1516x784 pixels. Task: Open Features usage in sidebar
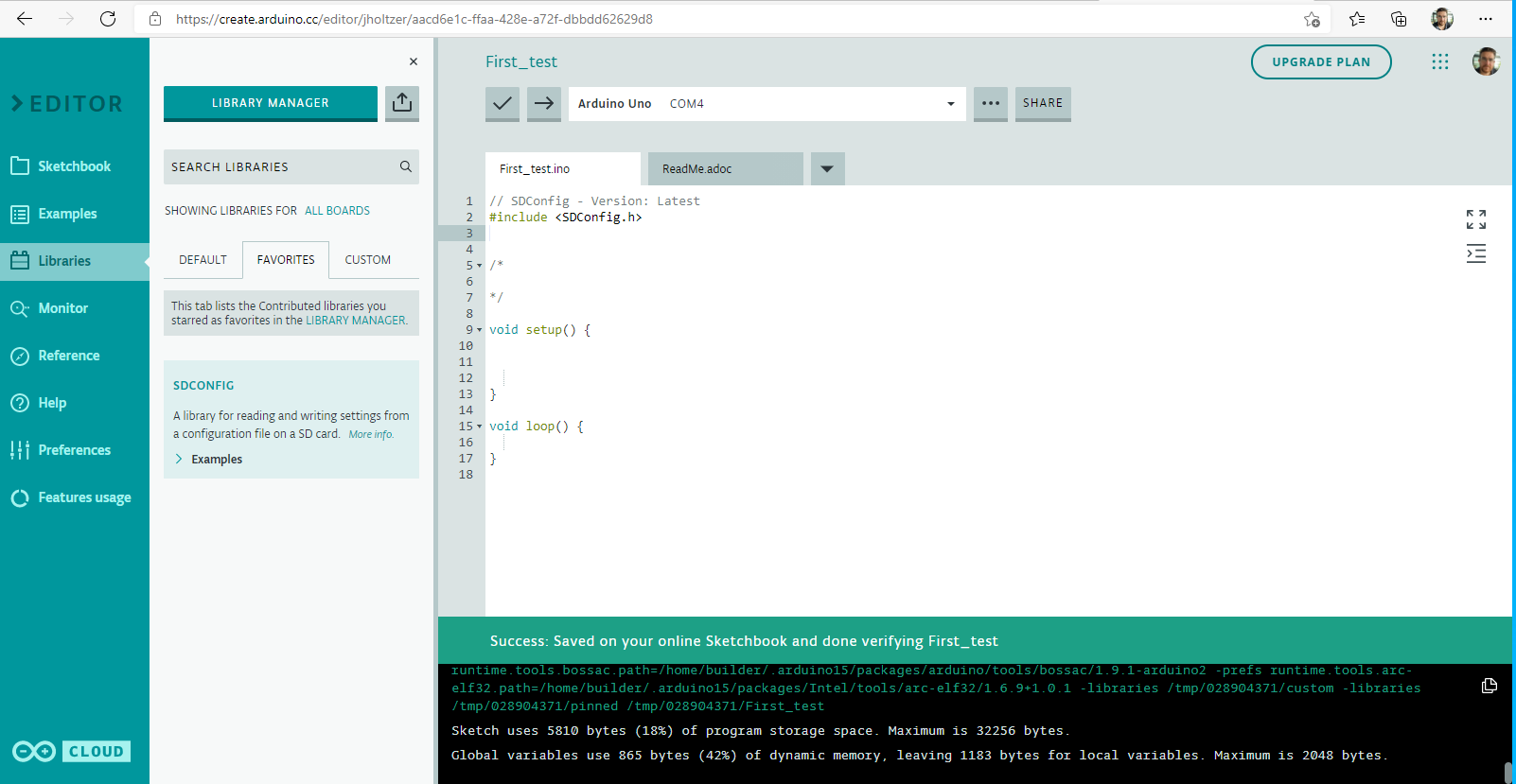75,497
